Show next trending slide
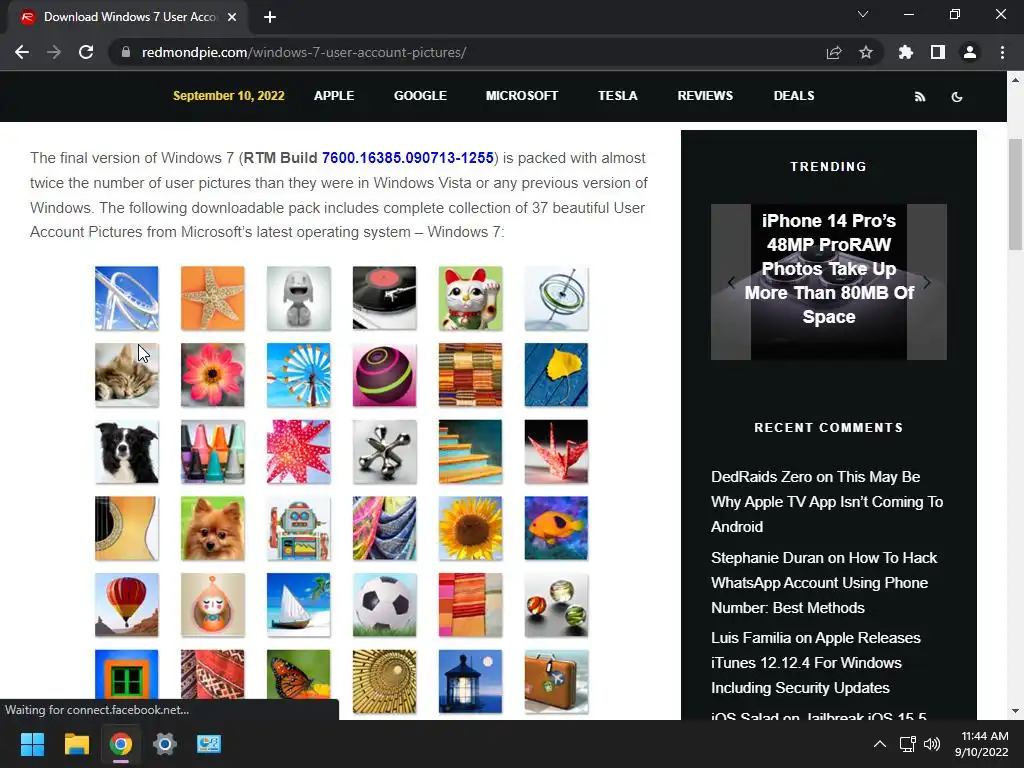 927,282
